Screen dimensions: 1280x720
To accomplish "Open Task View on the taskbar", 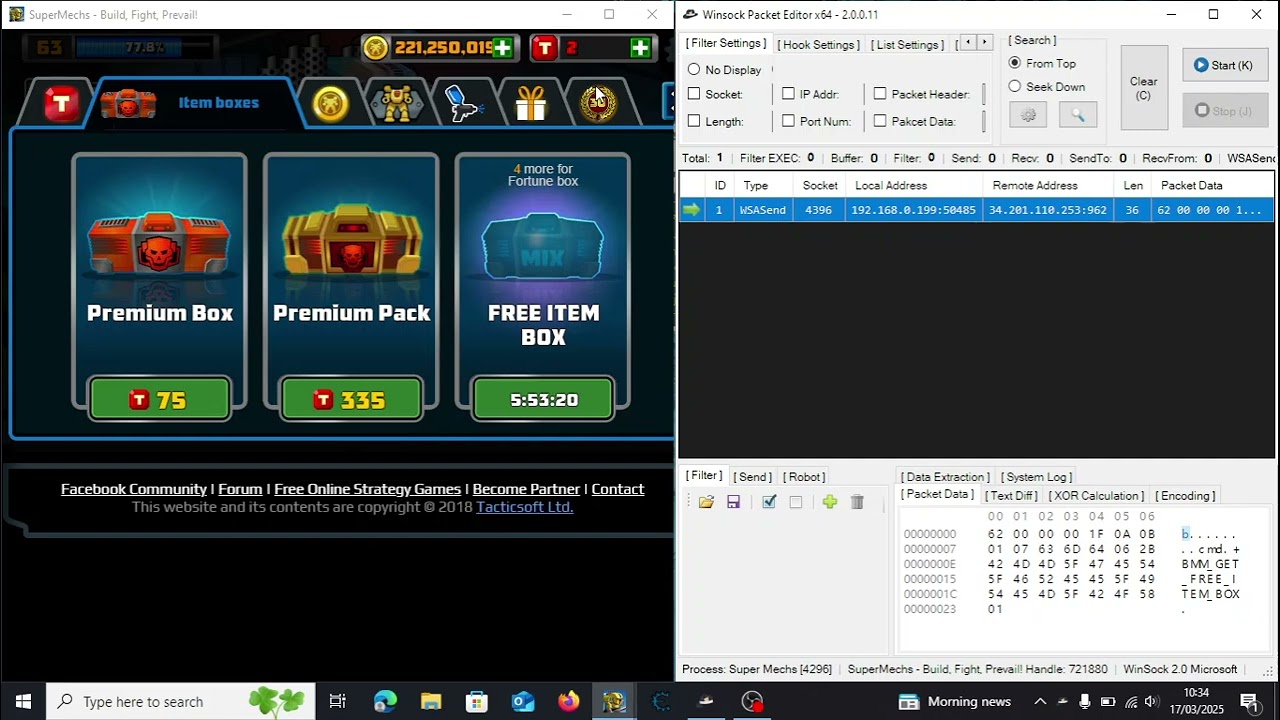I will tap(338, 701).
